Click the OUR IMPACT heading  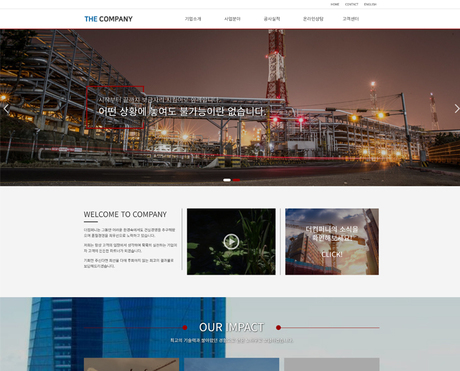tap(232, 327)
